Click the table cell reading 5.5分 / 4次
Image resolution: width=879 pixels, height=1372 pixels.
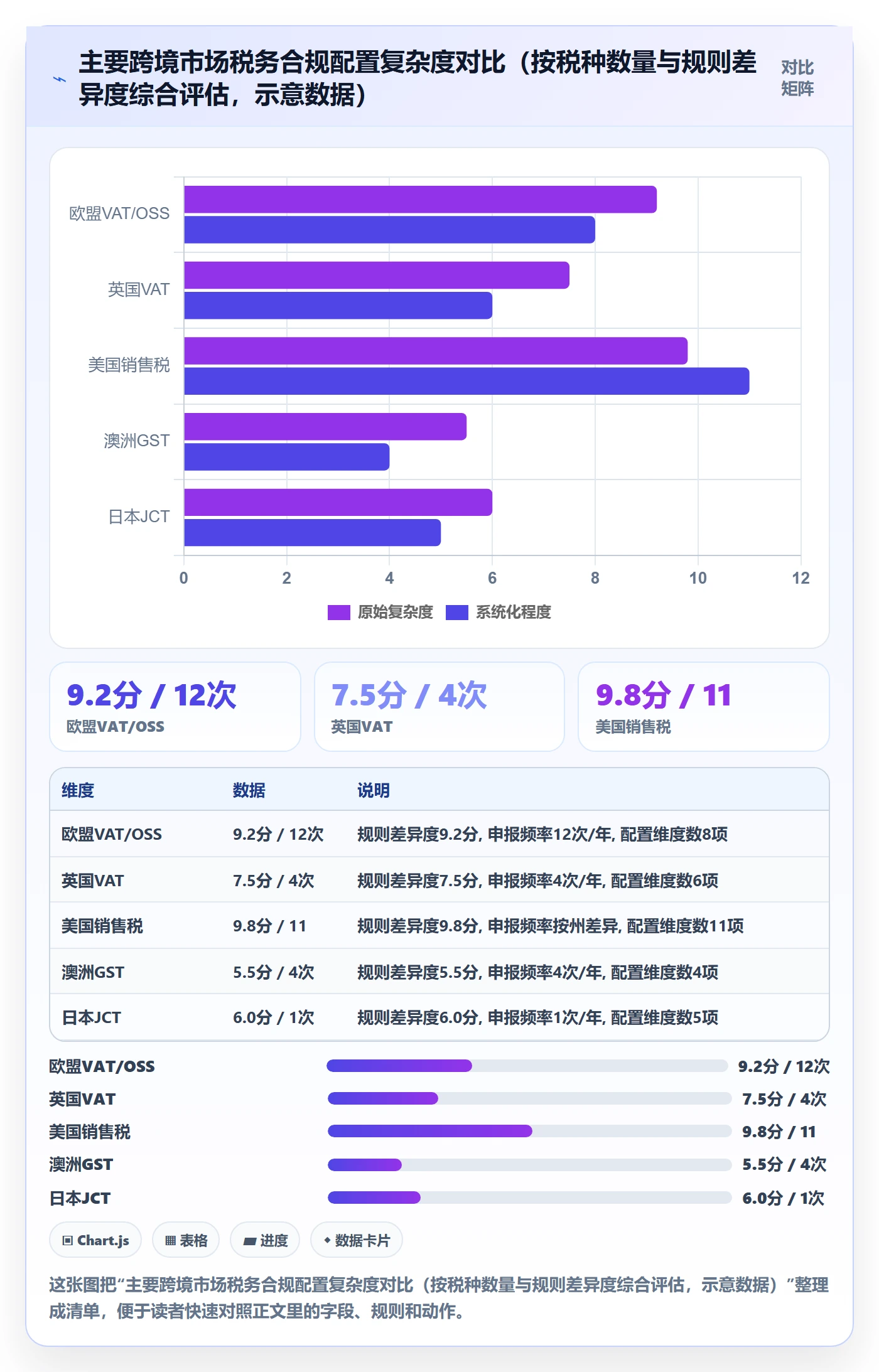(x=274, y=972)
